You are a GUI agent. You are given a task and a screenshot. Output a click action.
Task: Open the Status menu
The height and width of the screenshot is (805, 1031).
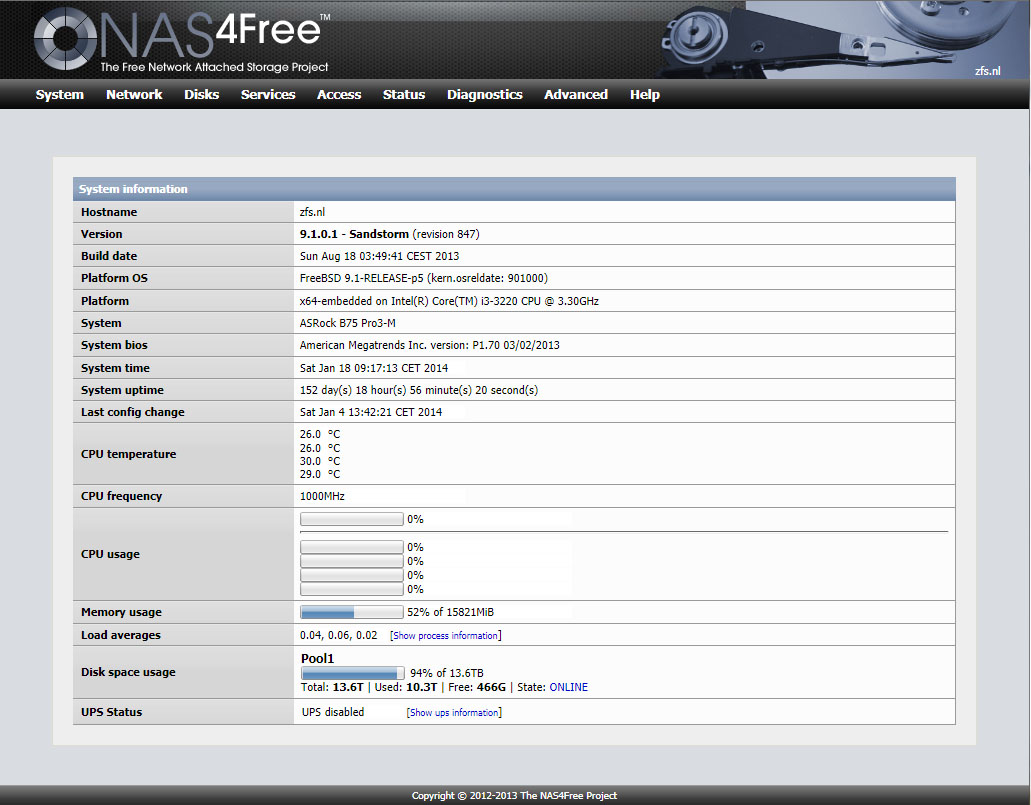point(404,95)
